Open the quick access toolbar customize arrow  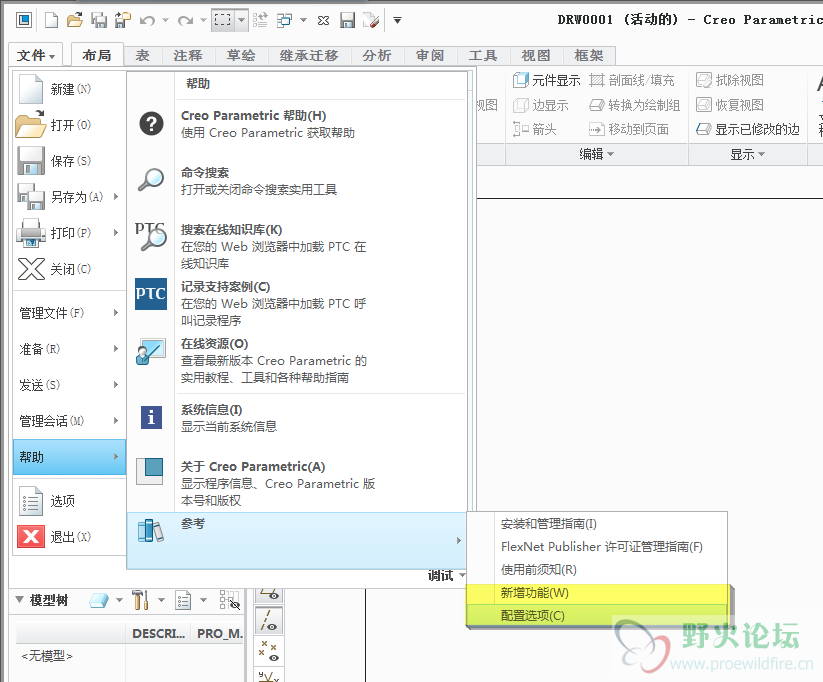[x=397, y=20]
